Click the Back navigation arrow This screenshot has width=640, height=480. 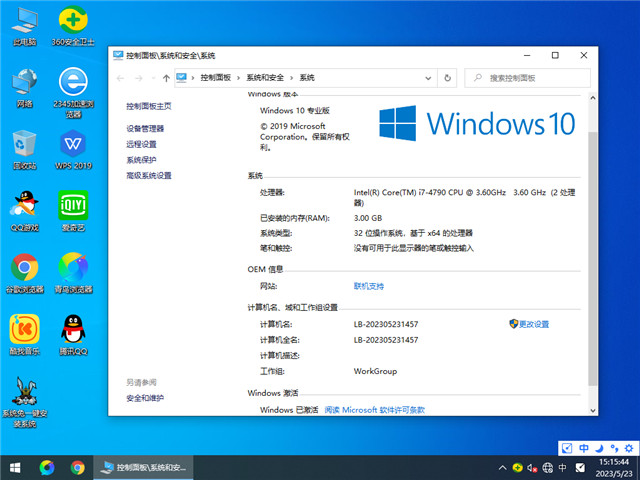click(120, 78)
